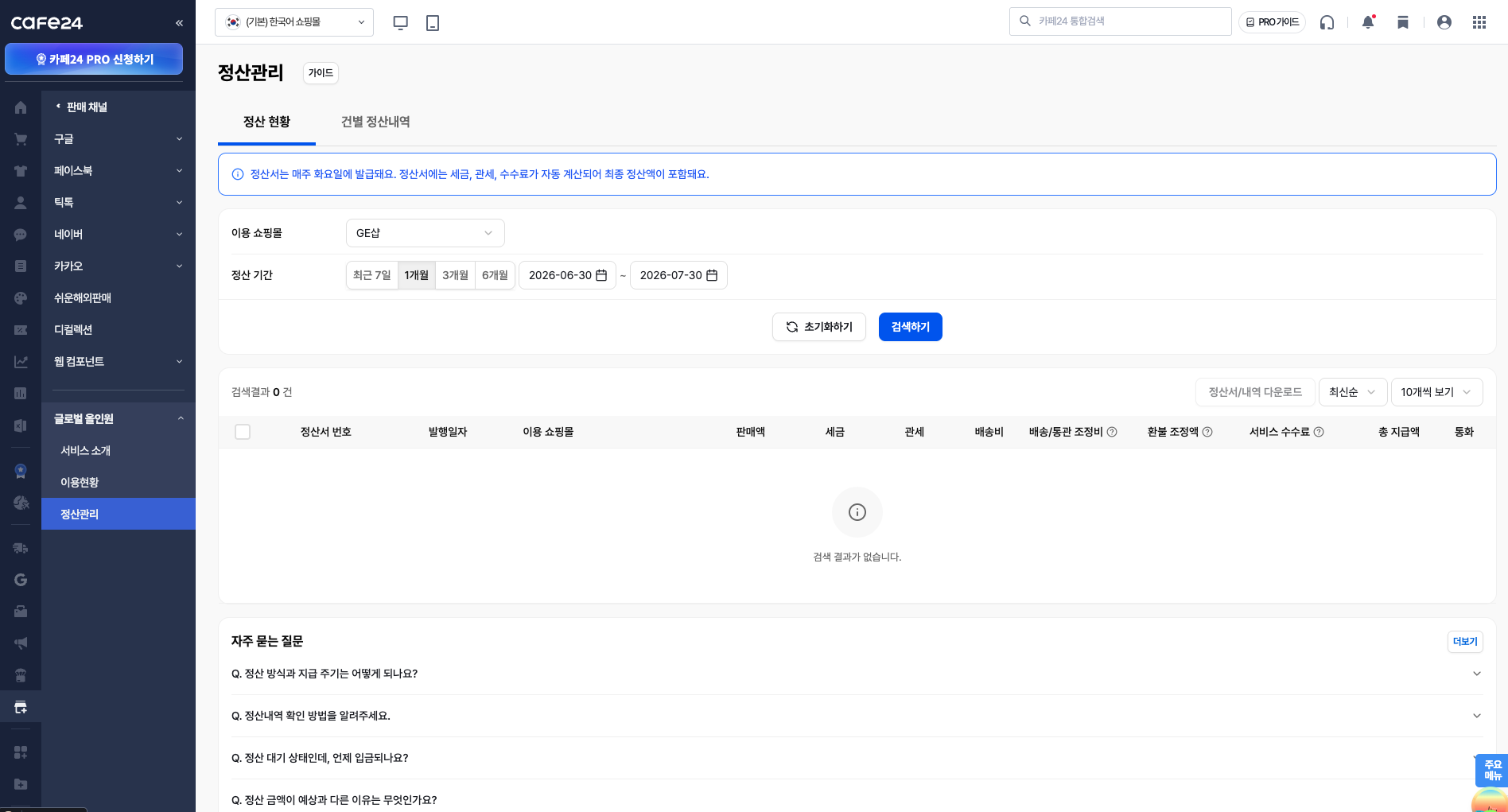The image size is (1508, 812).
Task: Select the 6개월 period option
Action: tap(495, 275)
